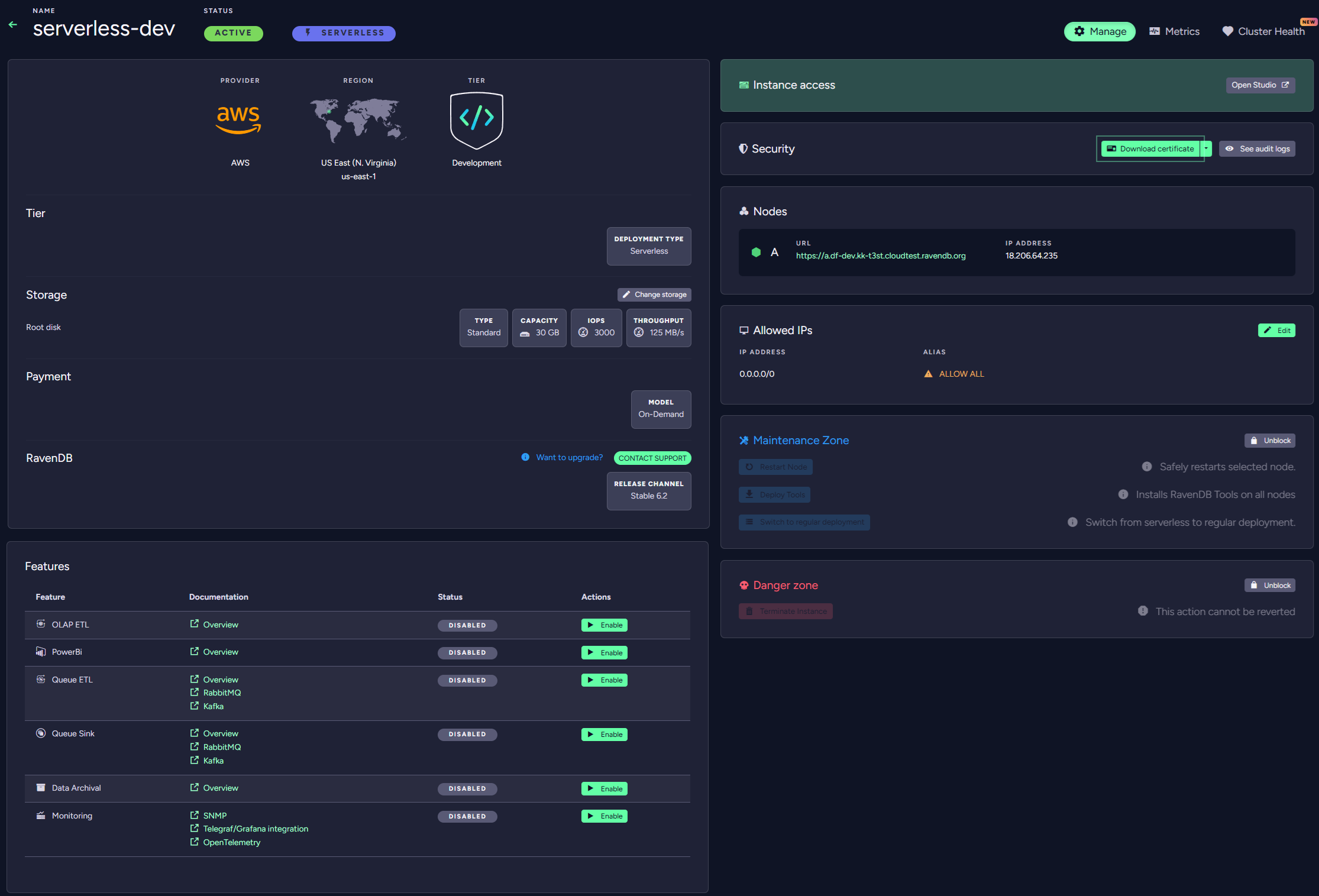Viewport: 1319px width, 896px height.
Task: Click the IOPS gauge icon in Storage
Action: [583, 332]
